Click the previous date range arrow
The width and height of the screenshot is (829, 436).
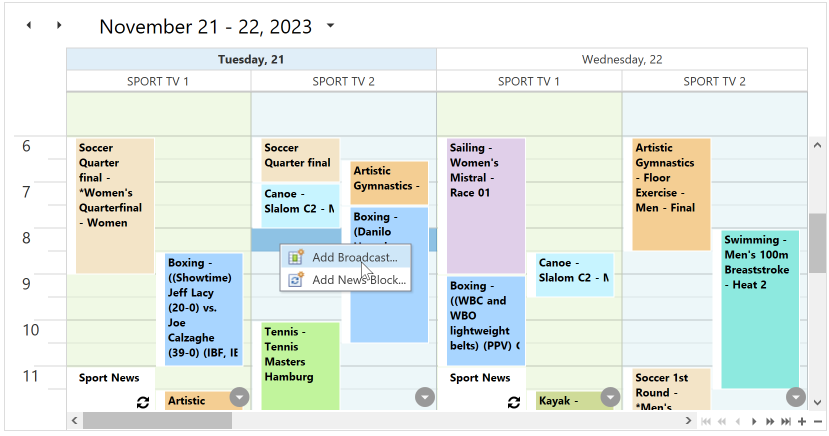tap(29, 25)
